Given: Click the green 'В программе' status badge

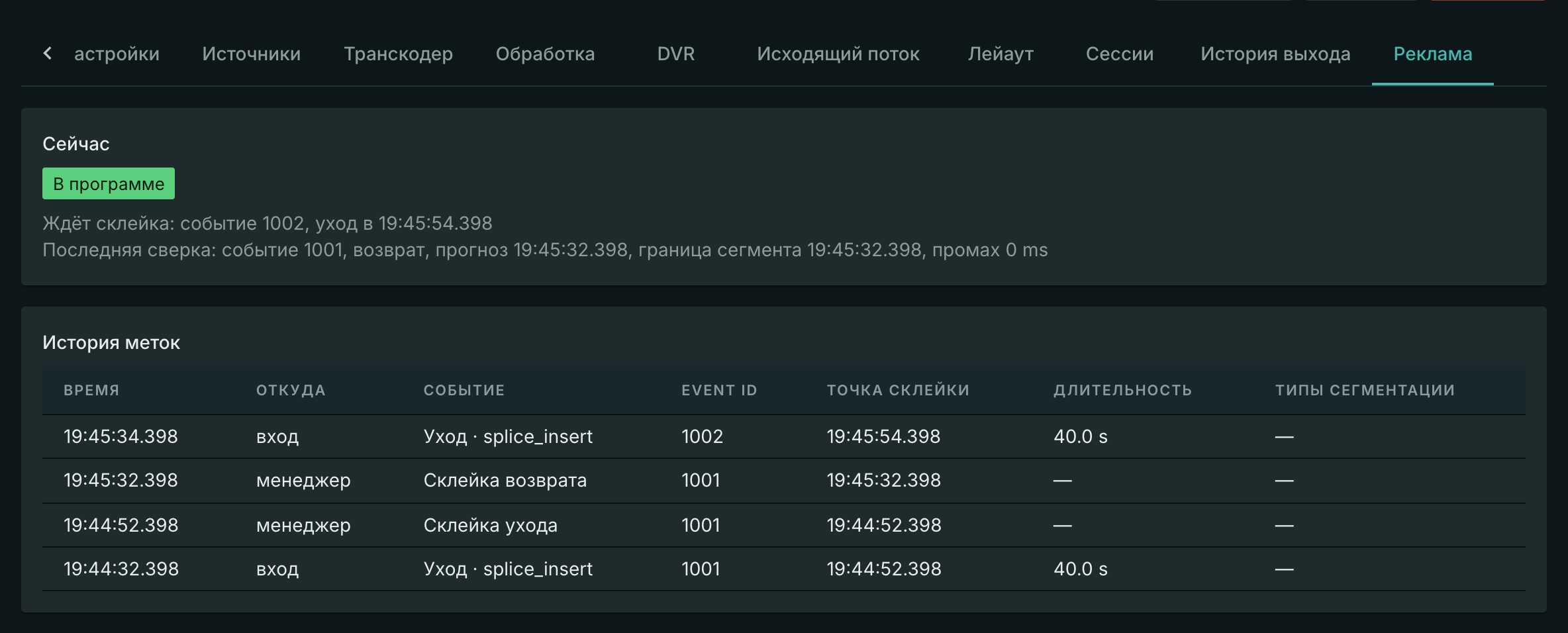Looking at the screenshot, I should pyautogui.click(x=109, y=183).
